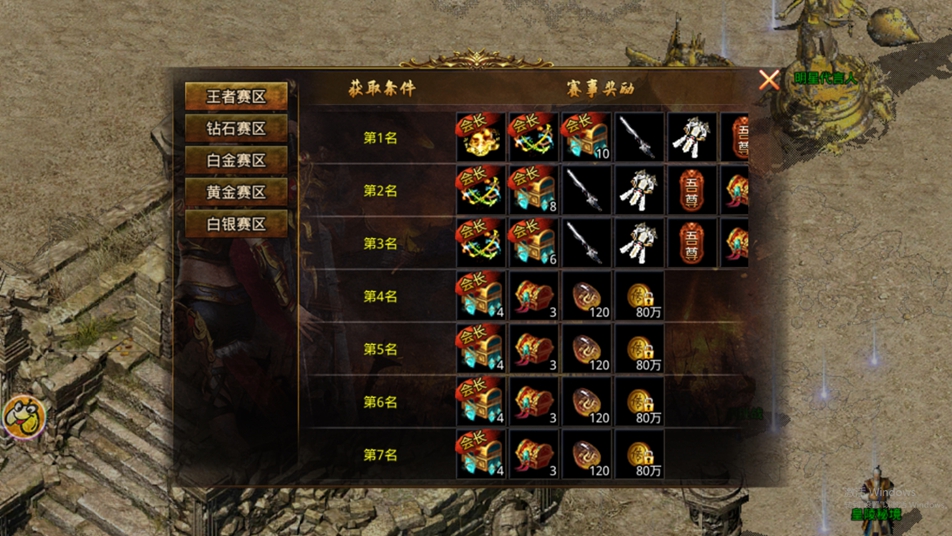The image size is (952, 536).
Task: Select the sword reward icon in 第1名 row
Action: click(639, 137)
